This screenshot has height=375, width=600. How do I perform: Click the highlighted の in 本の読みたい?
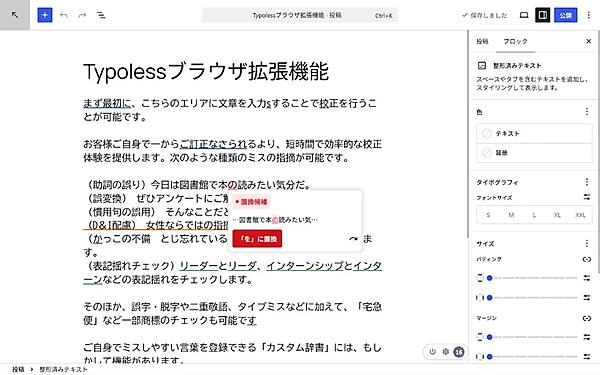click(232, 185)
